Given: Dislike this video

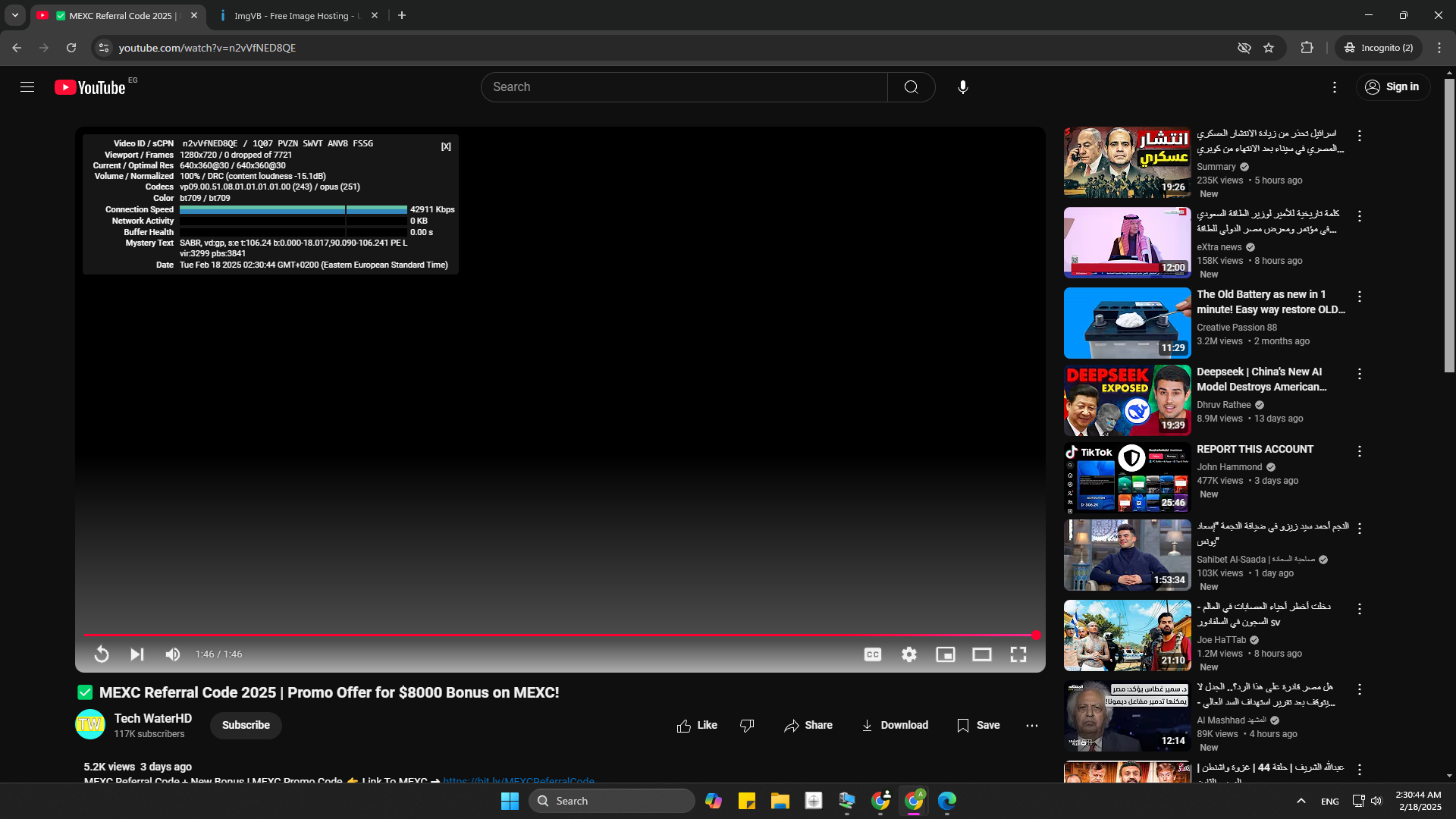Looking at the screenshot, I should (747, 726).
